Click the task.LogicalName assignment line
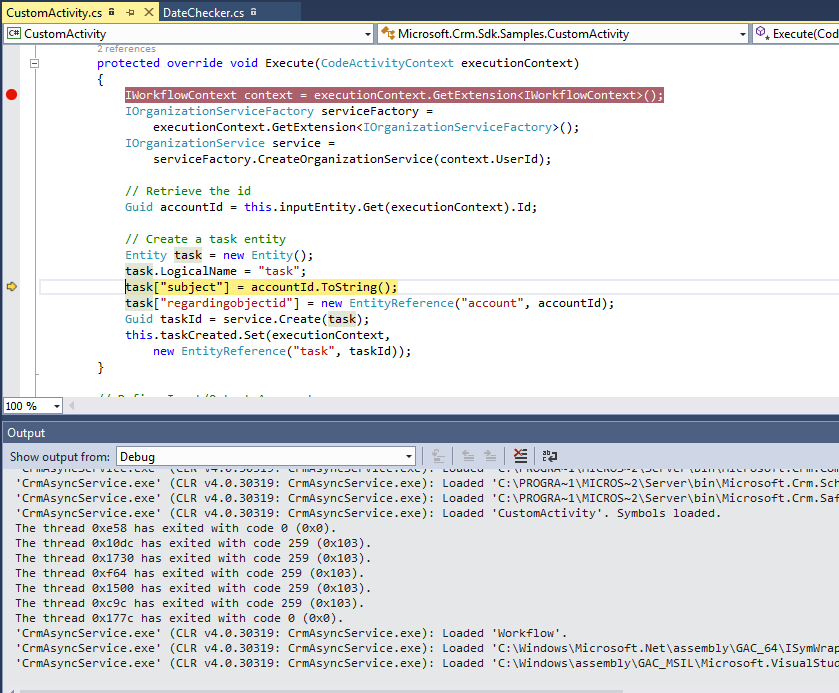 click(216, 271)
